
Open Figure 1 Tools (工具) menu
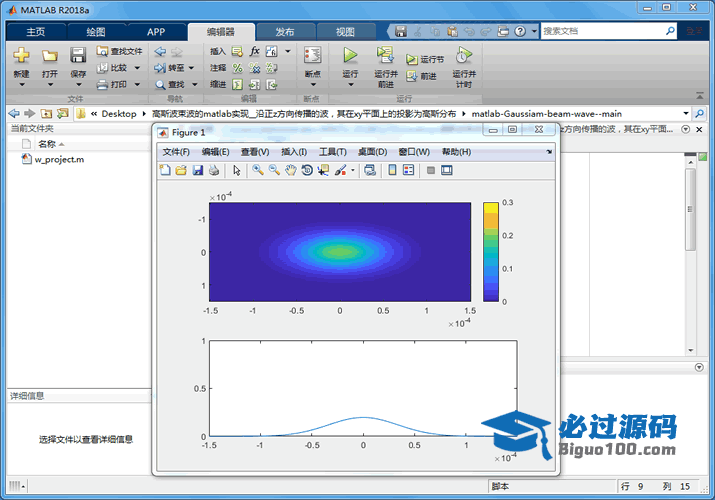click(x=333, y=152)
